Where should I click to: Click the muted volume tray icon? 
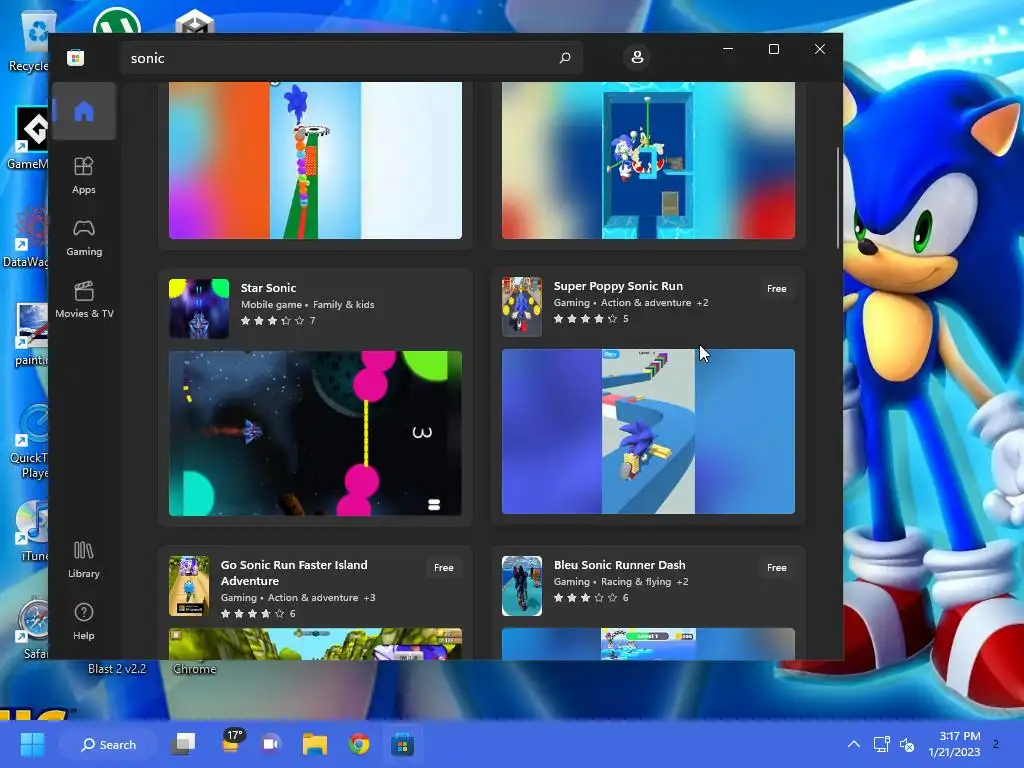907,744
